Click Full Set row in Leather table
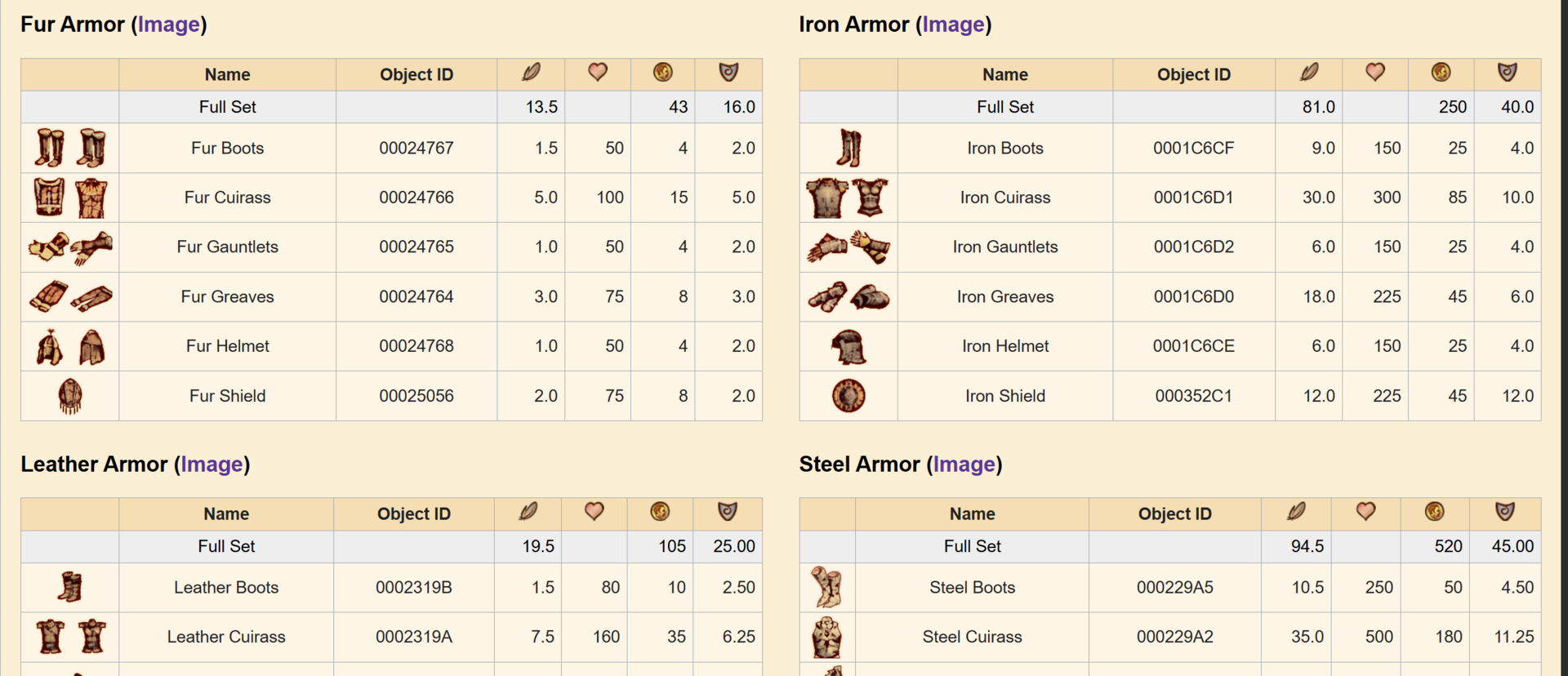The width and height of the screenshot is (1568, 676). 391,546
